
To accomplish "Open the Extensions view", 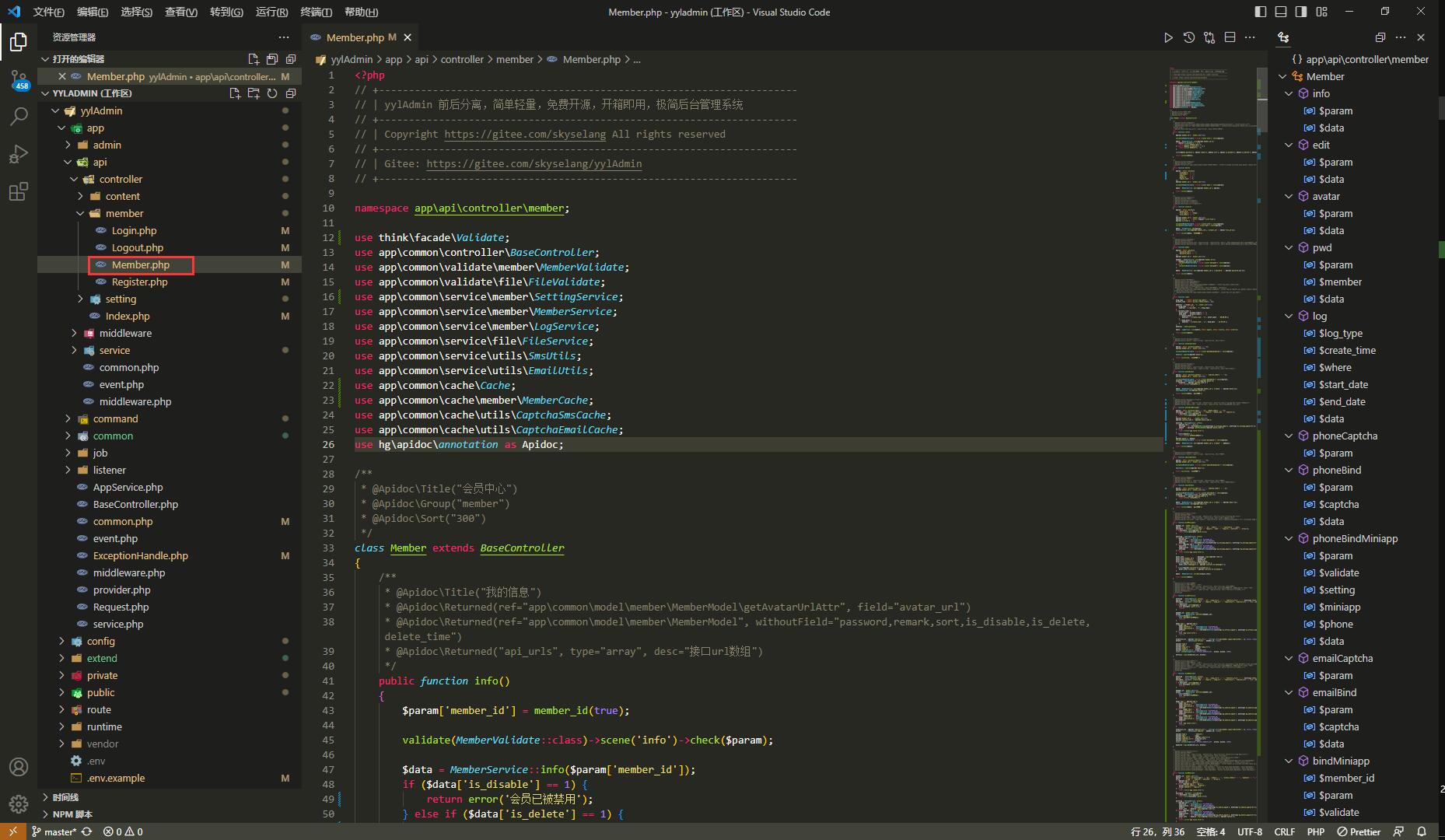I will tap(19, 191).
